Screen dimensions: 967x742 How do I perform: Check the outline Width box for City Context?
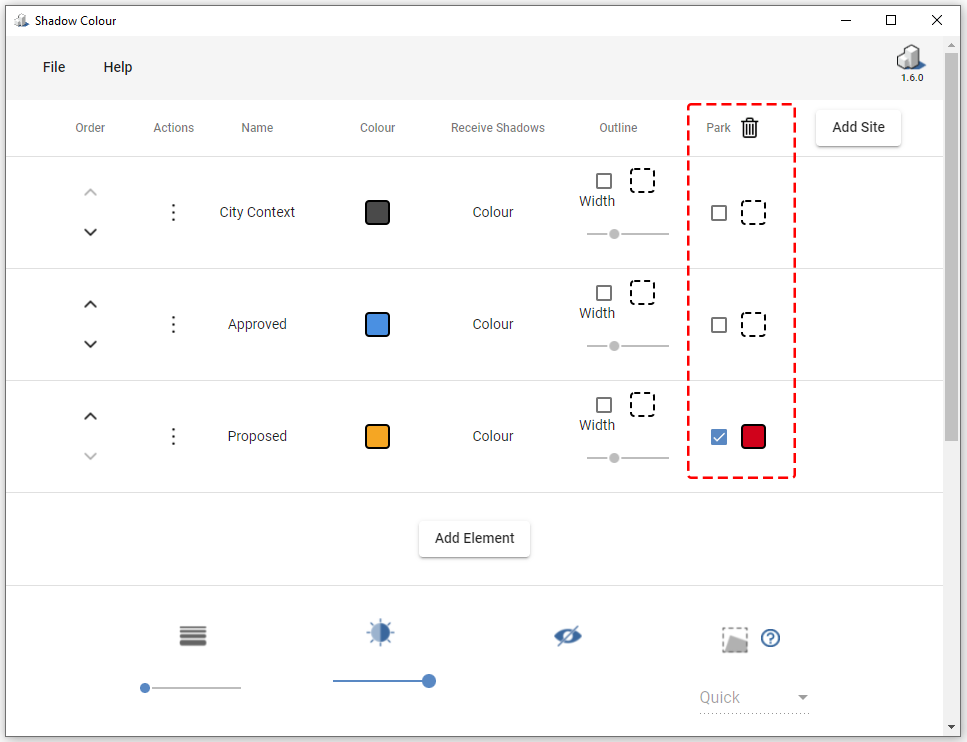click(x=604, y=181)
